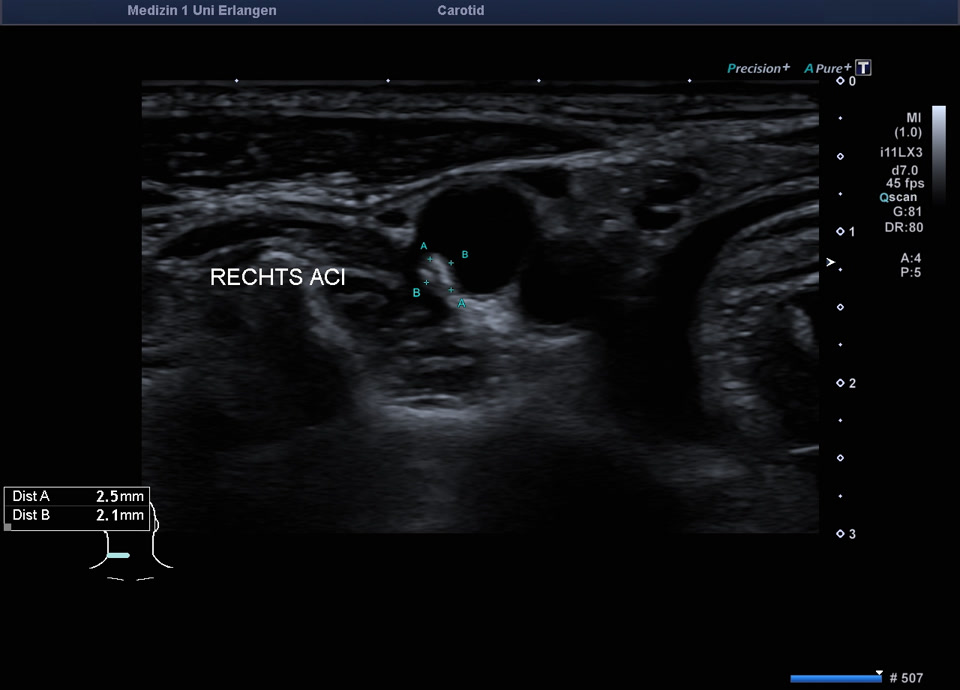Click the MI (1.0) value
Image resolution: width=960 pixels, height=690 pixels.
point(909,125)
